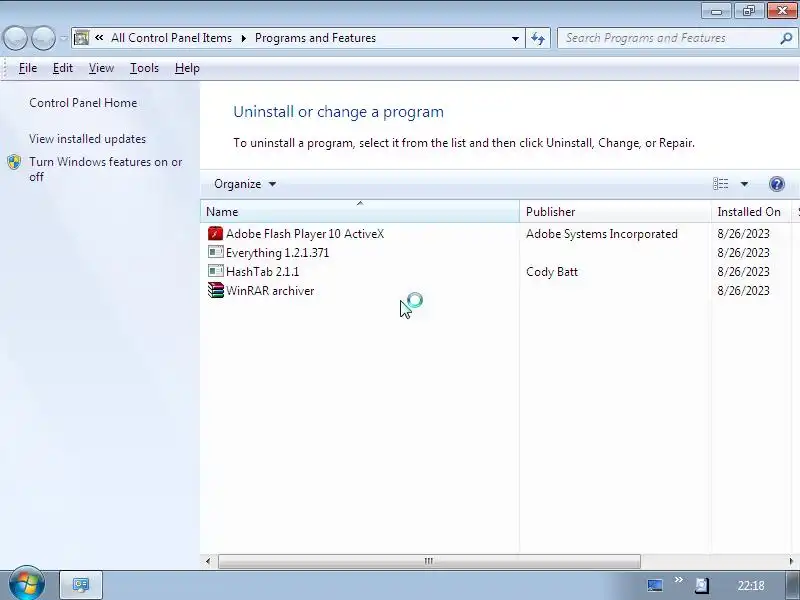800x600 pixels.
Task: Sort by Installed On column header
Action: click(752, 211)
